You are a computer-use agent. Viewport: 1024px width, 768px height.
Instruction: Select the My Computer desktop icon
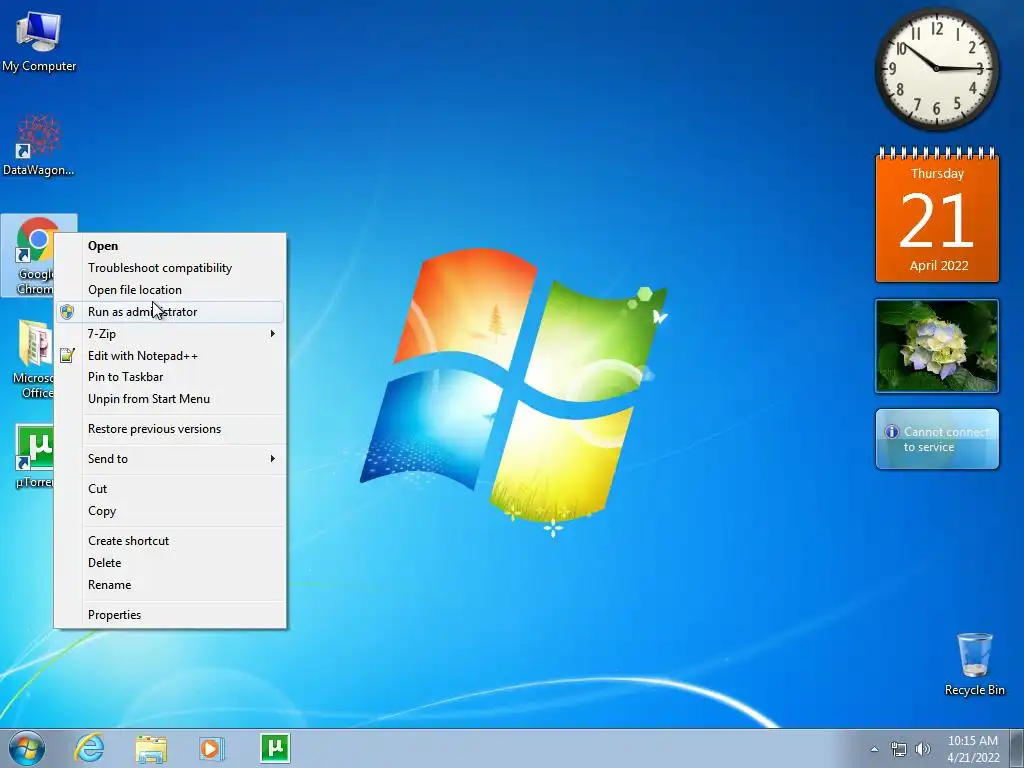click(x=39, y=42)
